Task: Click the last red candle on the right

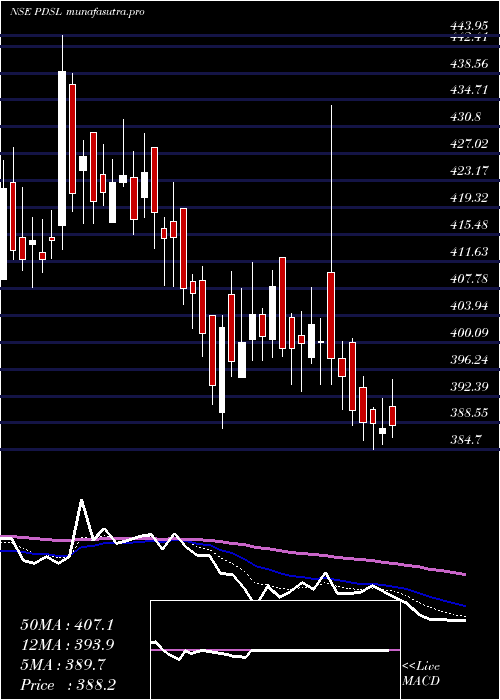Action: pos(392,416)
